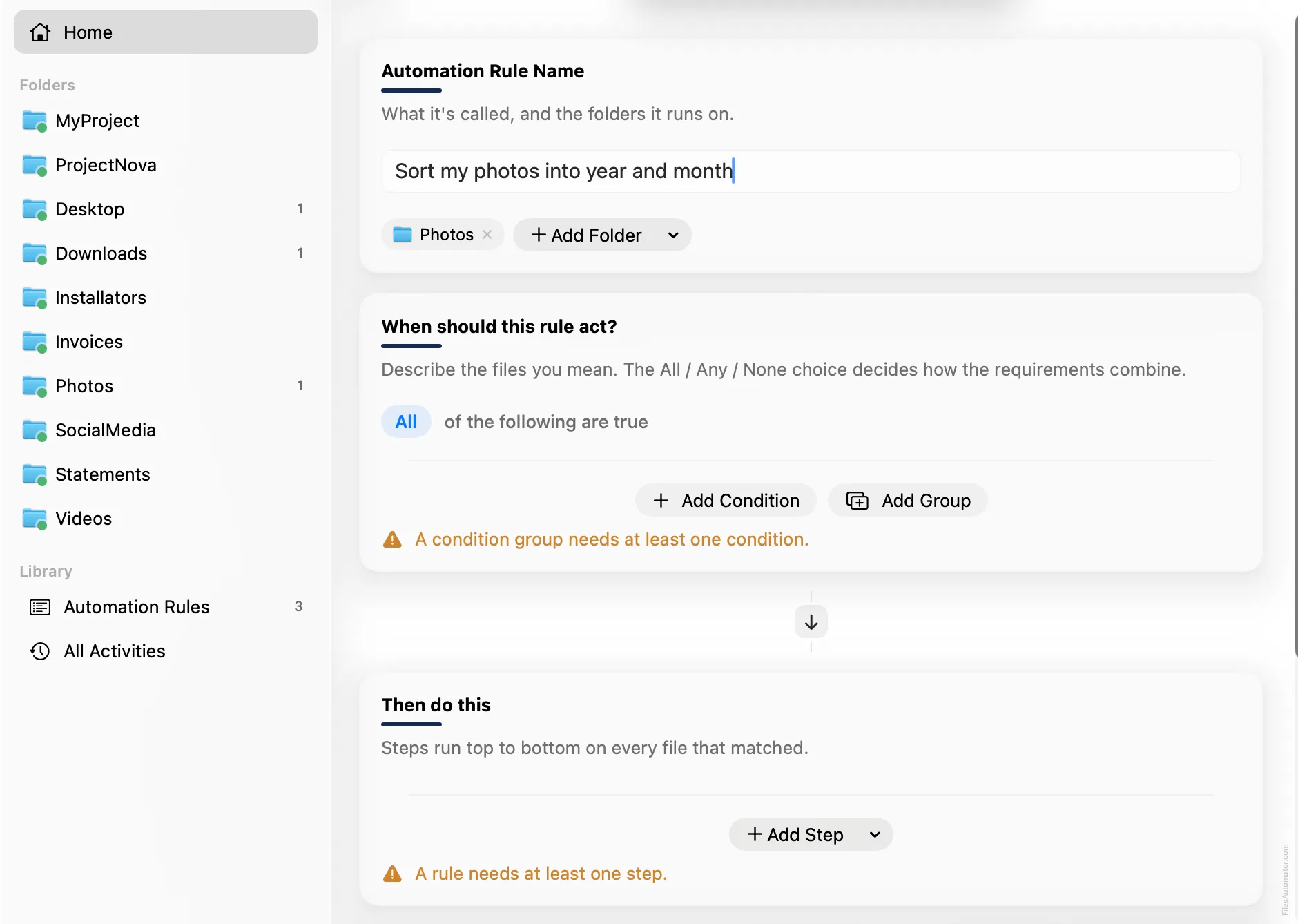The height and width of the screenshot is (924, 1298).
Task: Open the Add Step dropdown chevron
Action: 875,835
